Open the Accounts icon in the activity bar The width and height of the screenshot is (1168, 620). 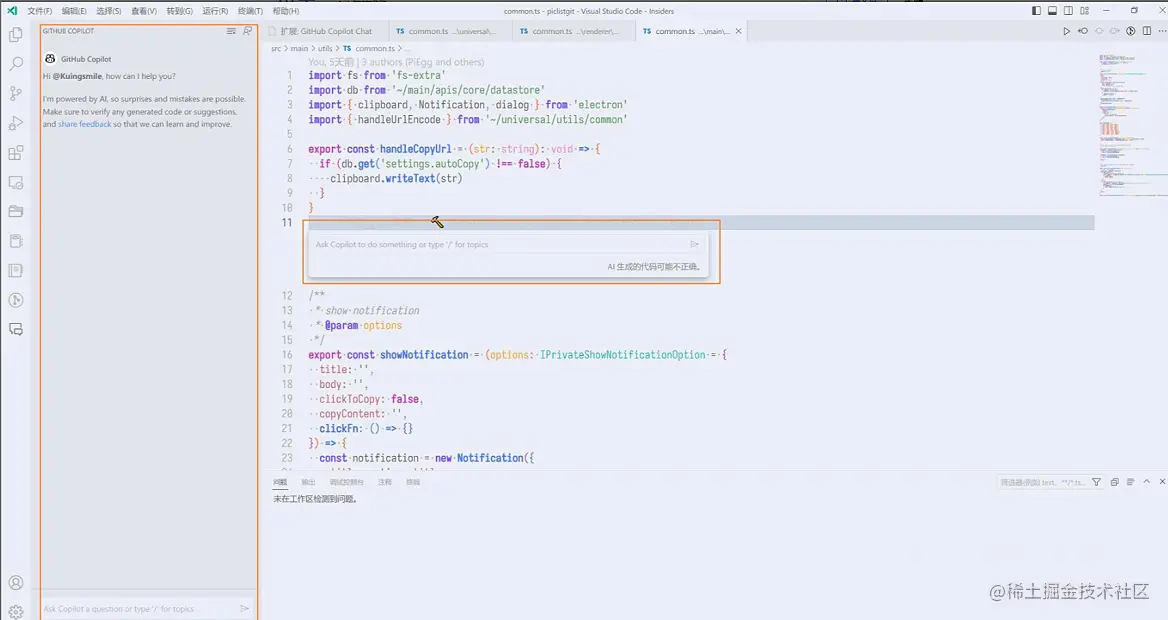16,583
